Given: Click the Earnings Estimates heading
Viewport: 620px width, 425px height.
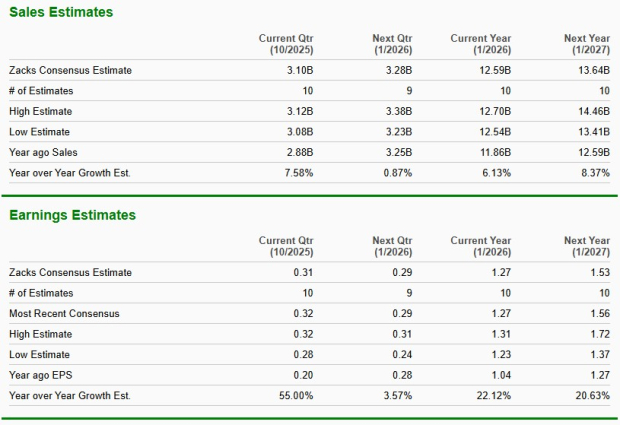Looking at the screenshot, I should coord(72,215).
